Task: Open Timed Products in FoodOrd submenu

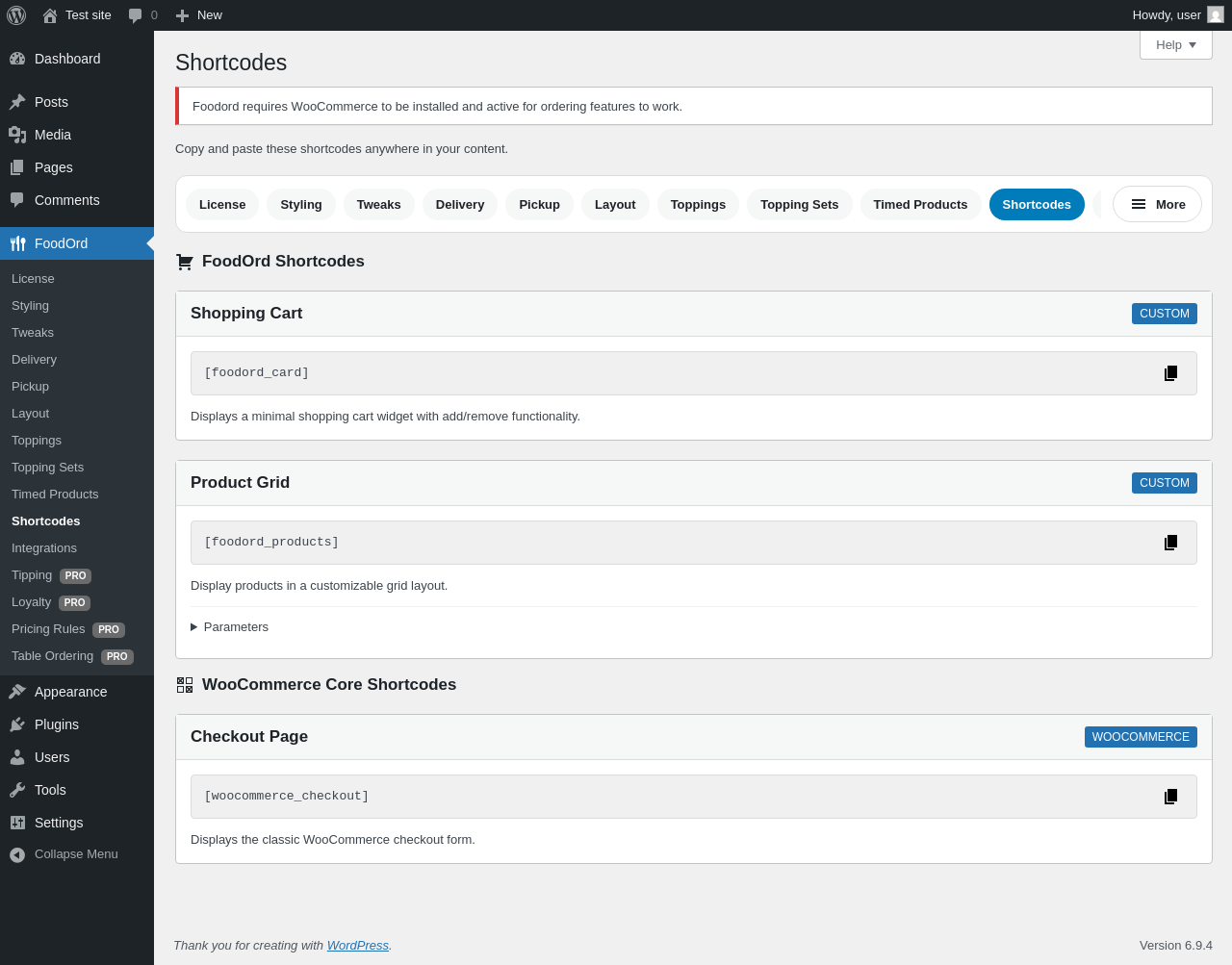Action: tap(77, 495)
